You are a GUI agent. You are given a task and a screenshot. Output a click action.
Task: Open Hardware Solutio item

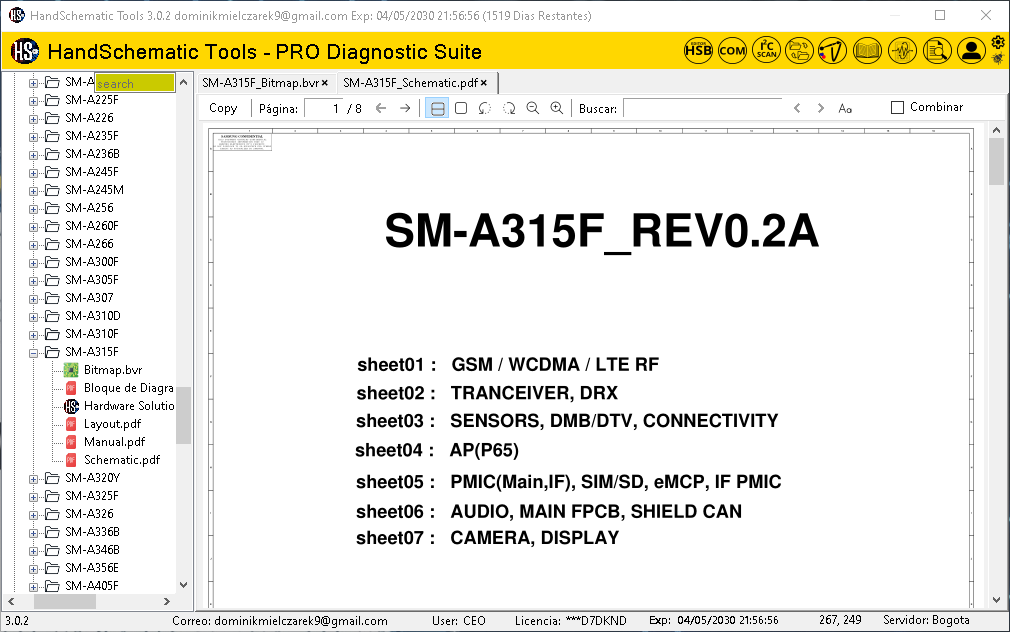129,406
